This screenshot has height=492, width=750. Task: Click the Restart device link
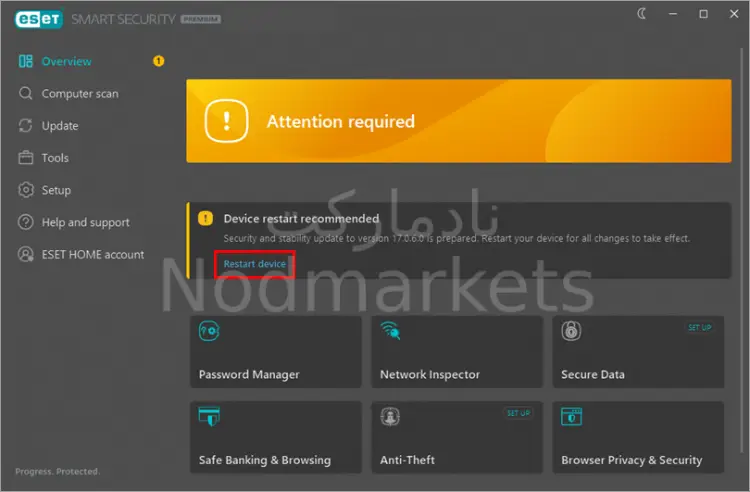click(x=254, y=264)
